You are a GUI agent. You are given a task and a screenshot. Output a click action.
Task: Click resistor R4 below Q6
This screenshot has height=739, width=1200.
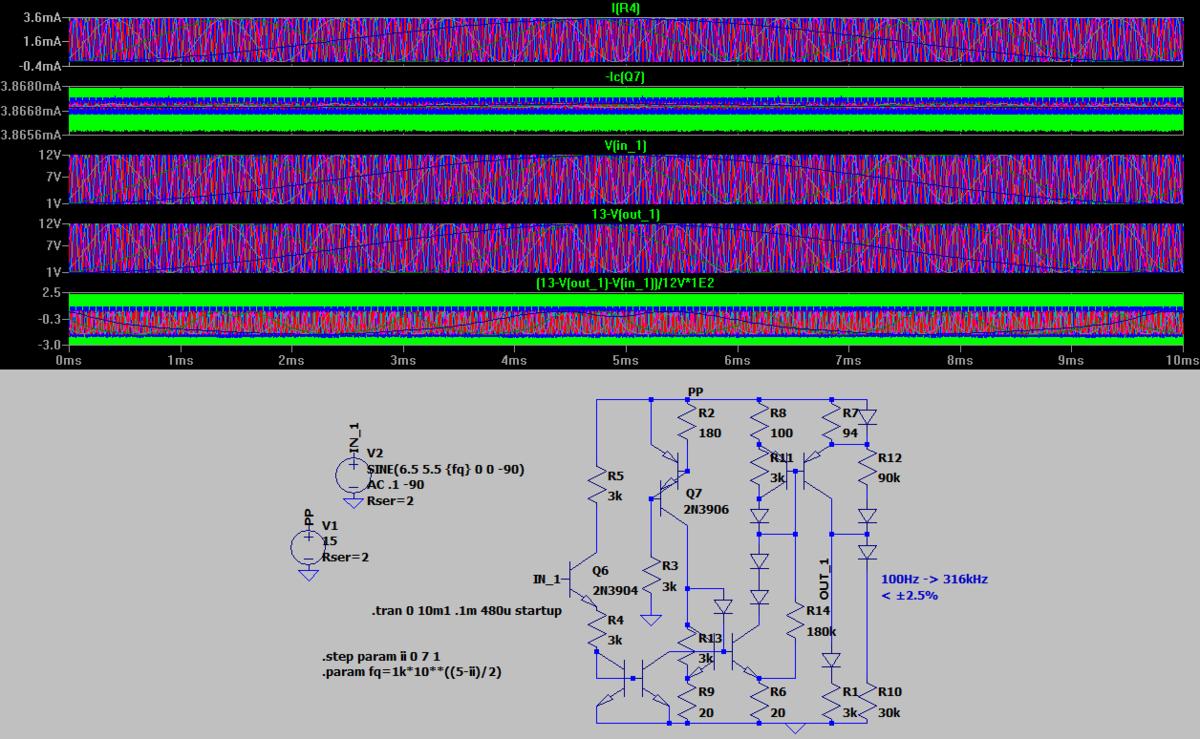pos(597,631)
